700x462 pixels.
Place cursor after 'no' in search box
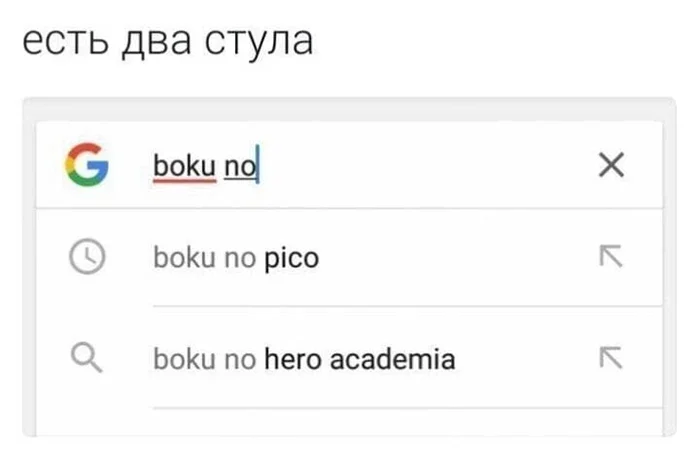point(257,165)
